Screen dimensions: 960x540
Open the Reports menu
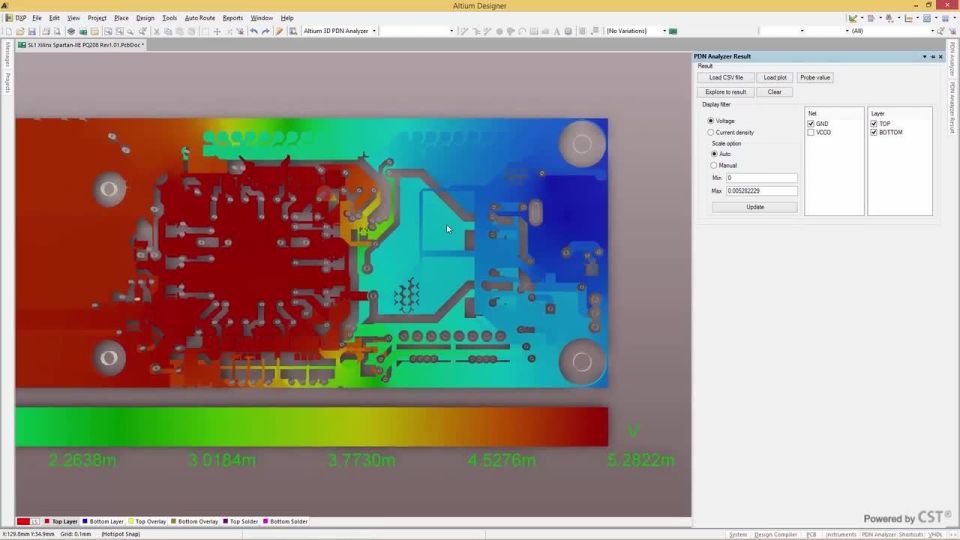[x=233, y=18]
